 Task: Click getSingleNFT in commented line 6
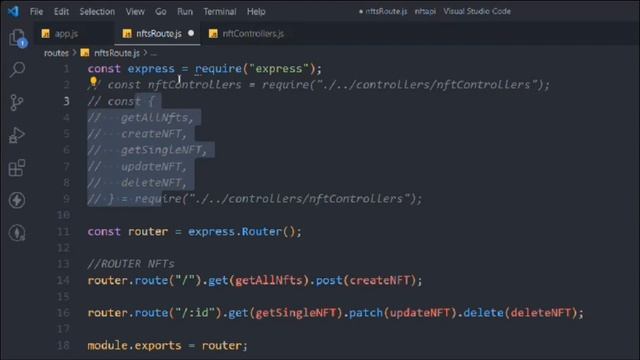(161, 150)
